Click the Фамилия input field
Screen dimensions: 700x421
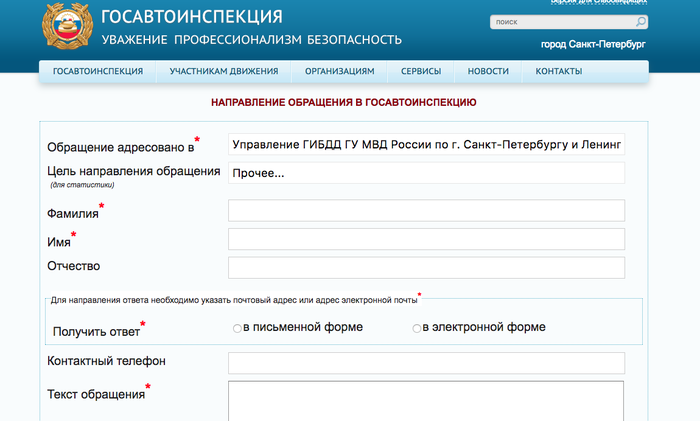(x=426, y=210)
